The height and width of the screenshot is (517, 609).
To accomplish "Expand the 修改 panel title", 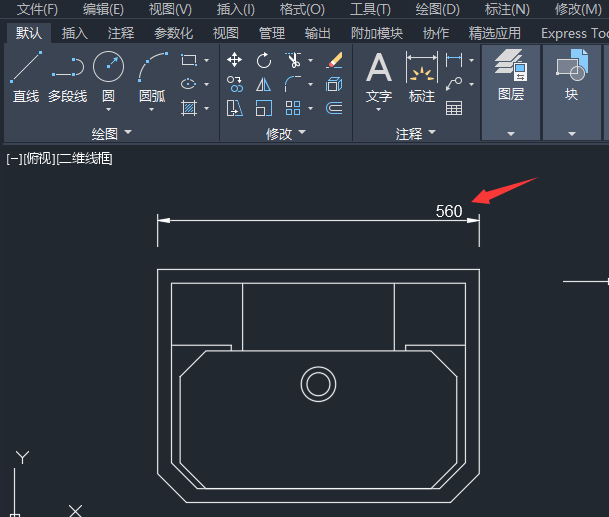I will click(x=286, y=134).
